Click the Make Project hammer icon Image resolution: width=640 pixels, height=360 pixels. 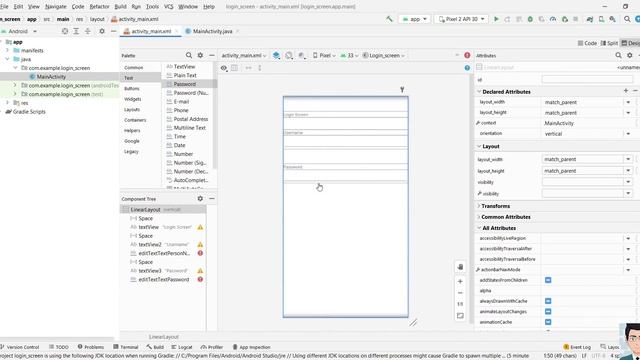pyautogui.click(x=389, y=19)
